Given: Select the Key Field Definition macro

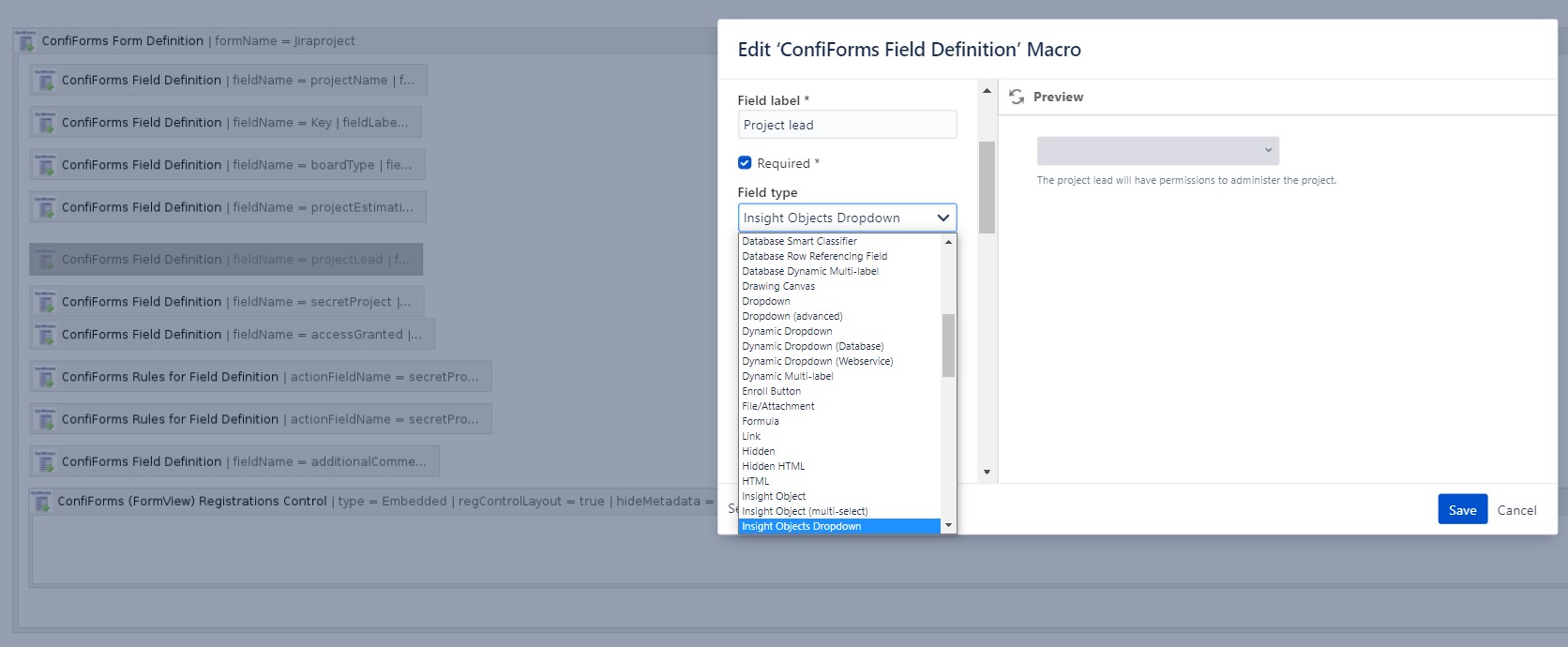Looking at the screenshot, I should 225,122.
